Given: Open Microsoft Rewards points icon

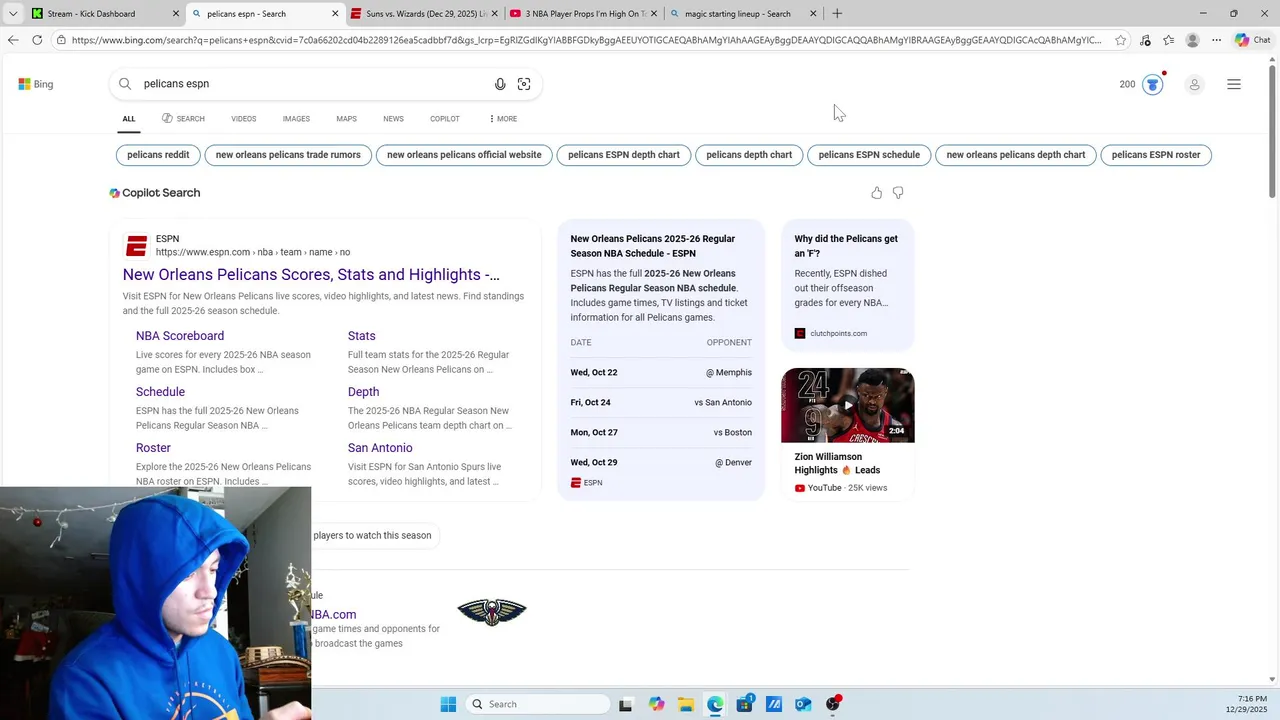Looking at the screenshot, I should point(1153,84).
